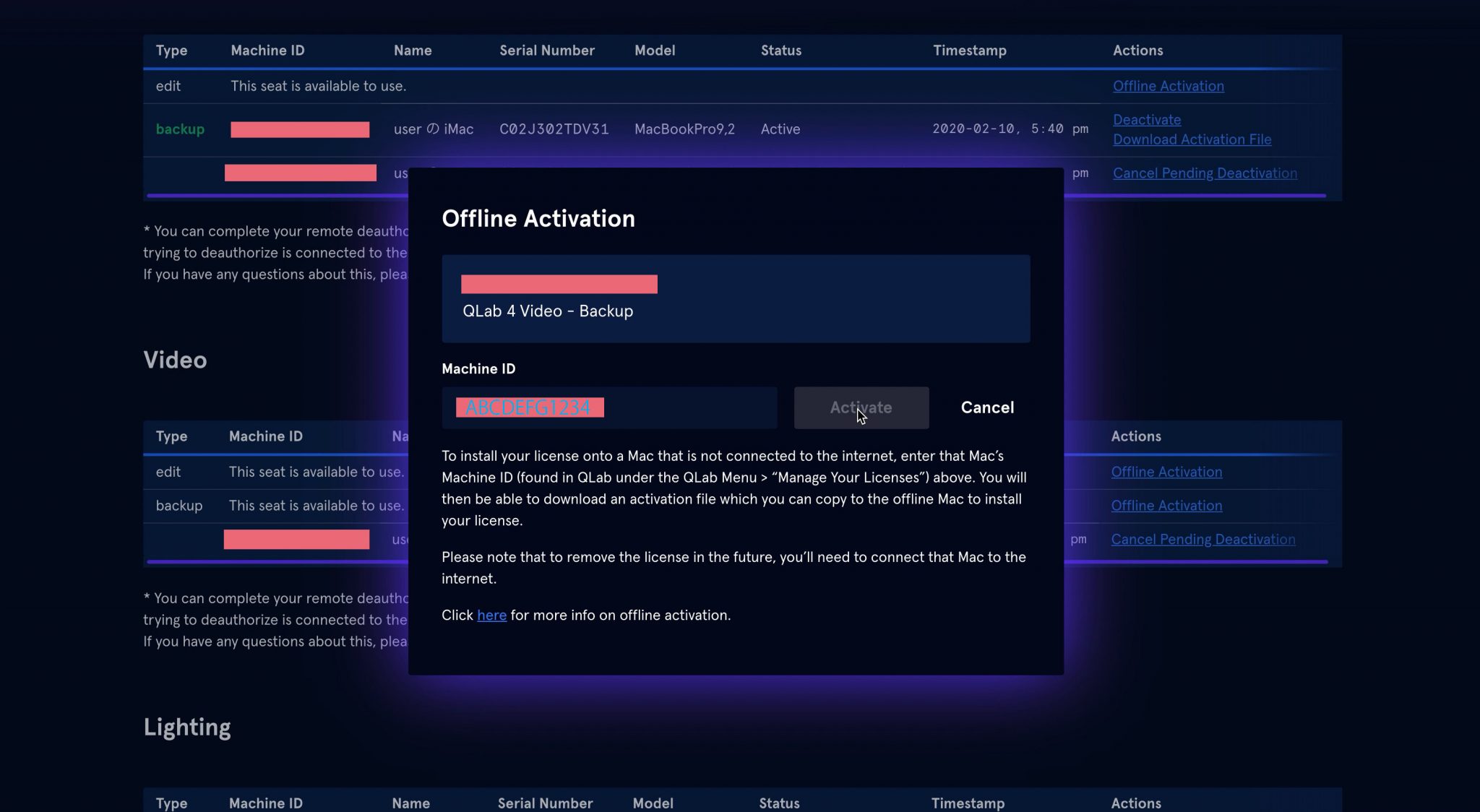Click the Timestamp column header in top table
1480x812 pixels.
pos(969,51)
